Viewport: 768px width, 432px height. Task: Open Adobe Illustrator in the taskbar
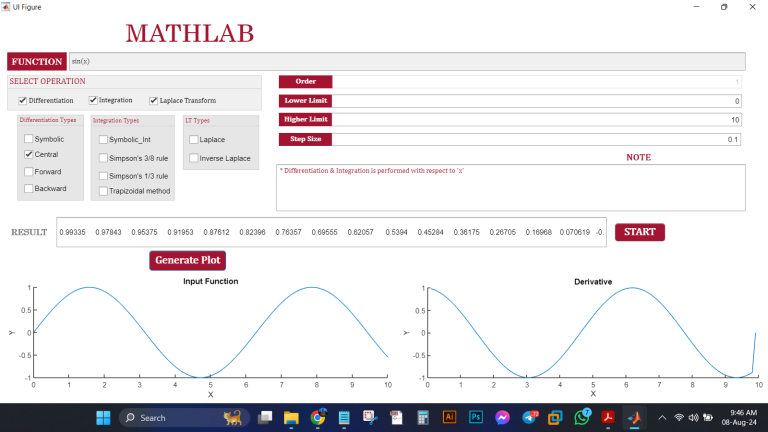[449, 417]
